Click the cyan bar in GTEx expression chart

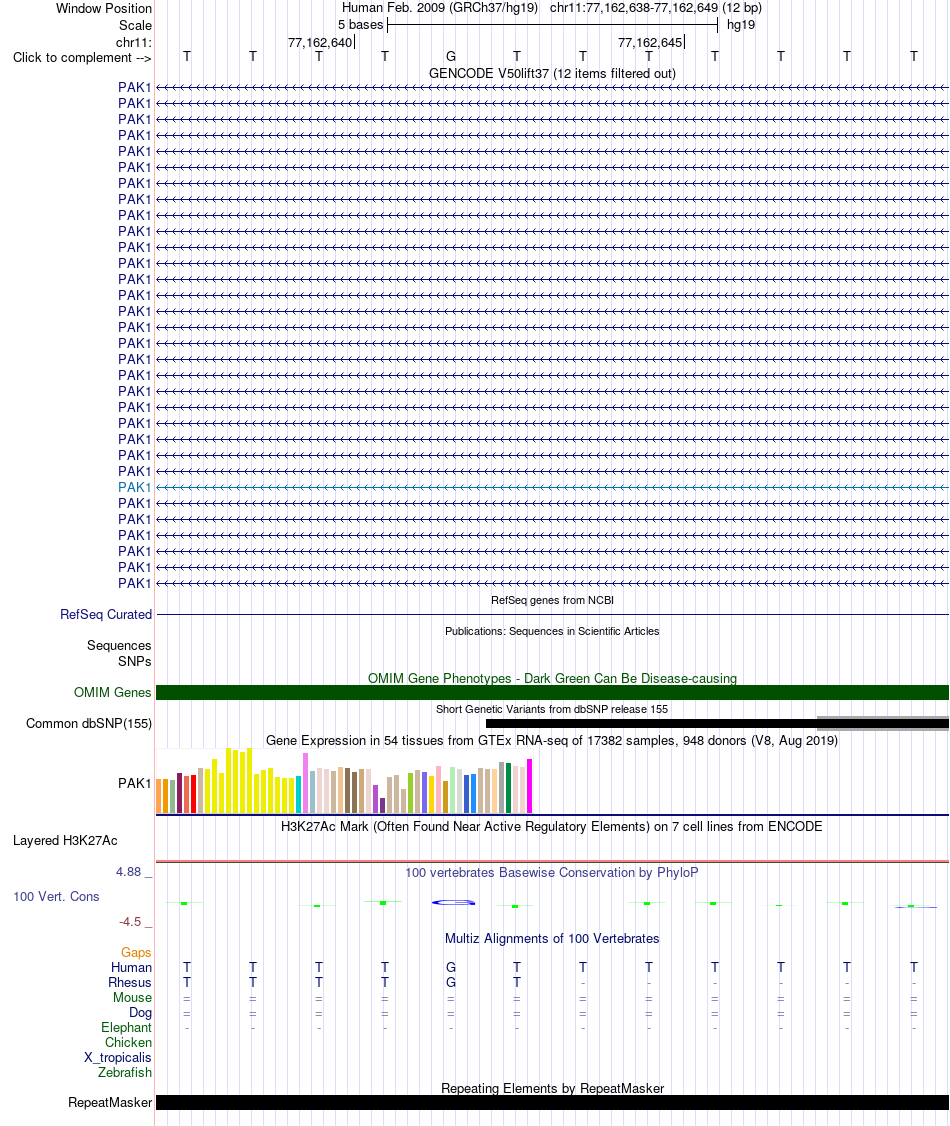299,794
